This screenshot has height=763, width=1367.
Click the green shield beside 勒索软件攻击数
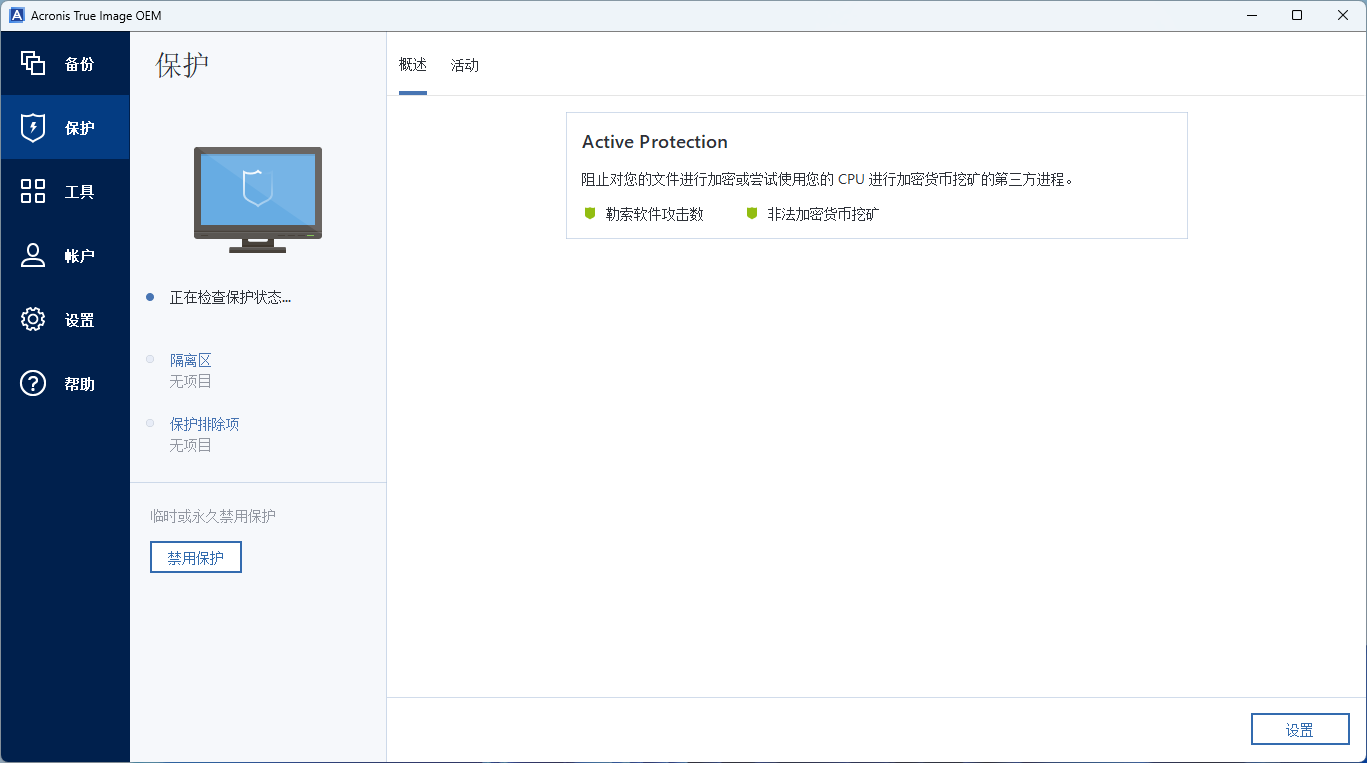click(x=590, y=213)
